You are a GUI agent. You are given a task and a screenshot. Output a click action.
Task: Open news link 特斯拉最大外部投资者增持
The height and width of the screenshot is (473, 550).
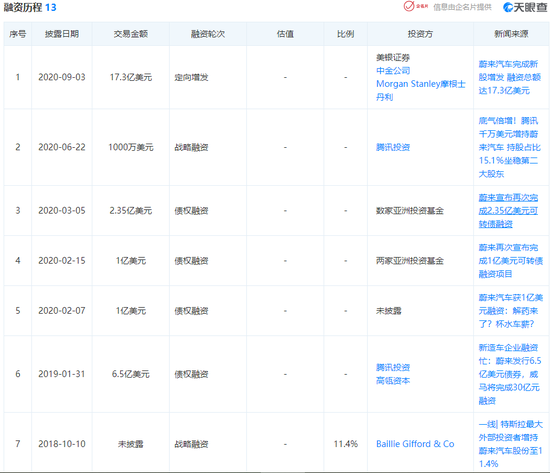click(x=511, y=444)
